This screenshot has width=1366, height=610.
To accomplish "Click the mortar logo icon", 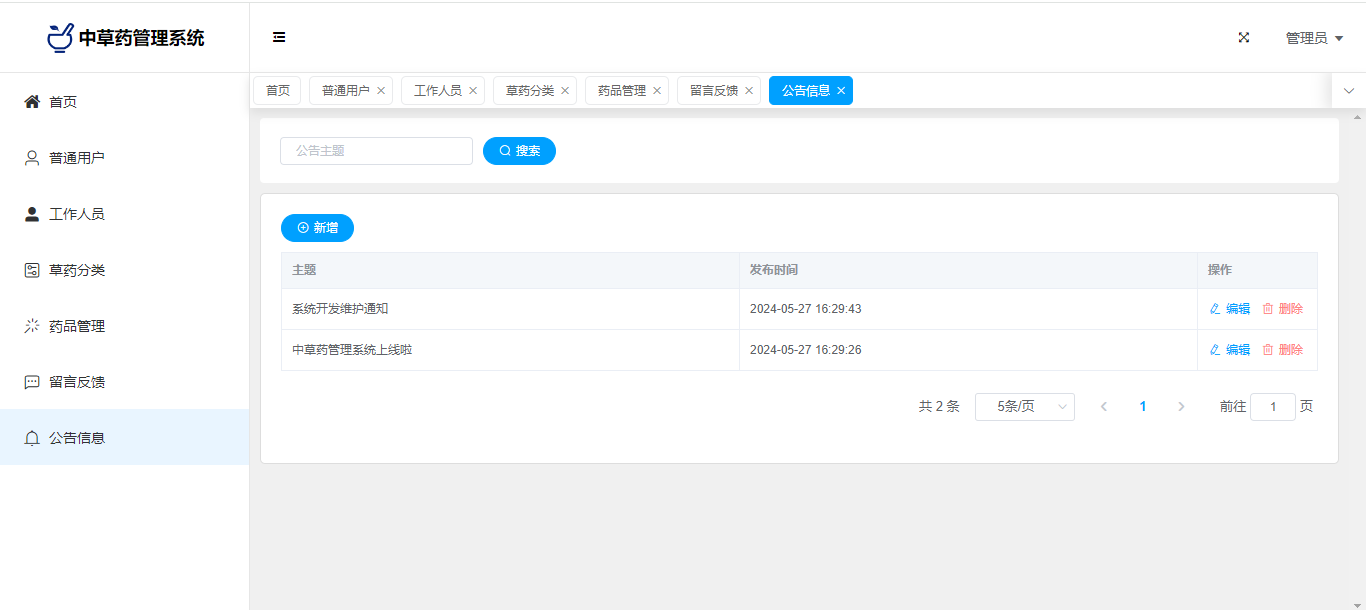I will pyautogui.click(x=60, y=38).
